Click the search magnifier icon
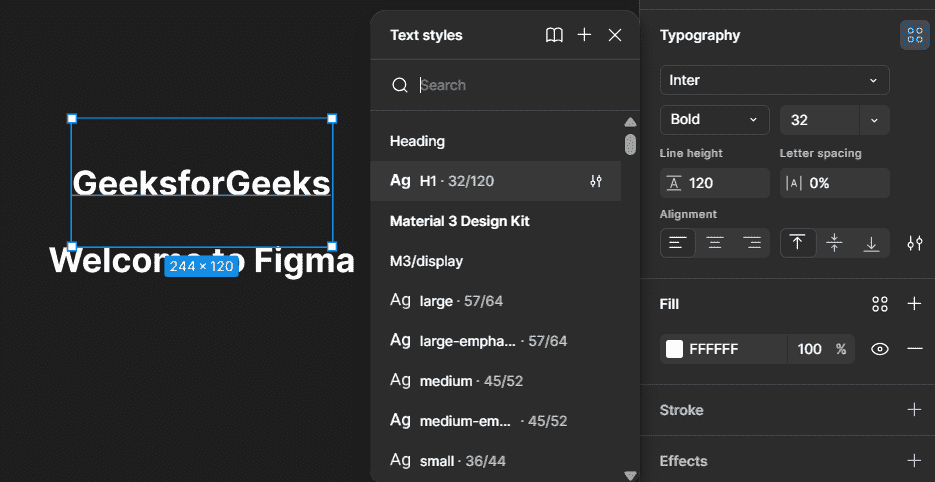The width and height of the screenshot is (935, 482). tap(400, 85)
